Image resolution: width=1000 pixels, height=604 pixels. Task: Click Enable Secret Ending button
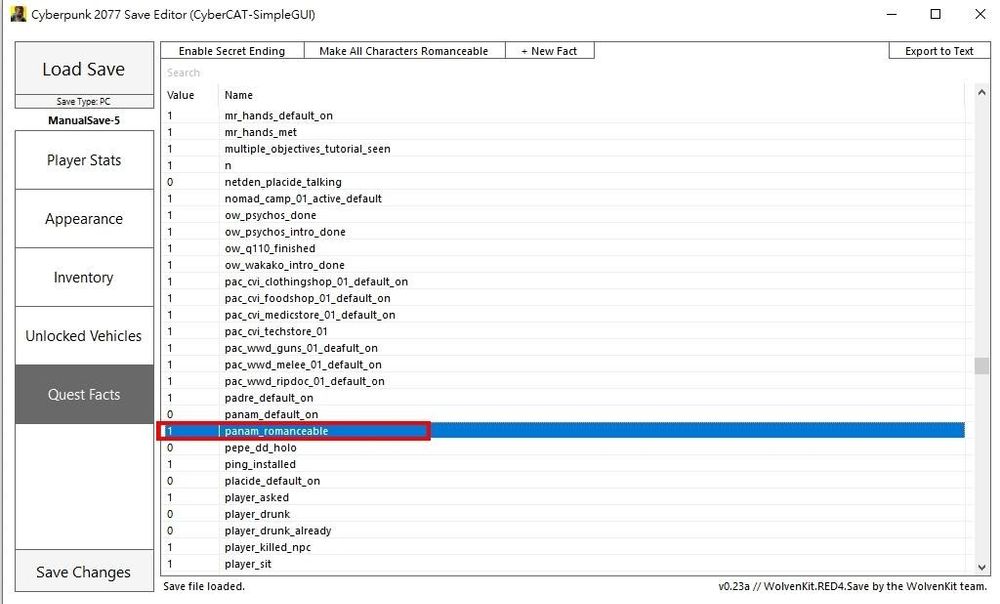(232, 51)
